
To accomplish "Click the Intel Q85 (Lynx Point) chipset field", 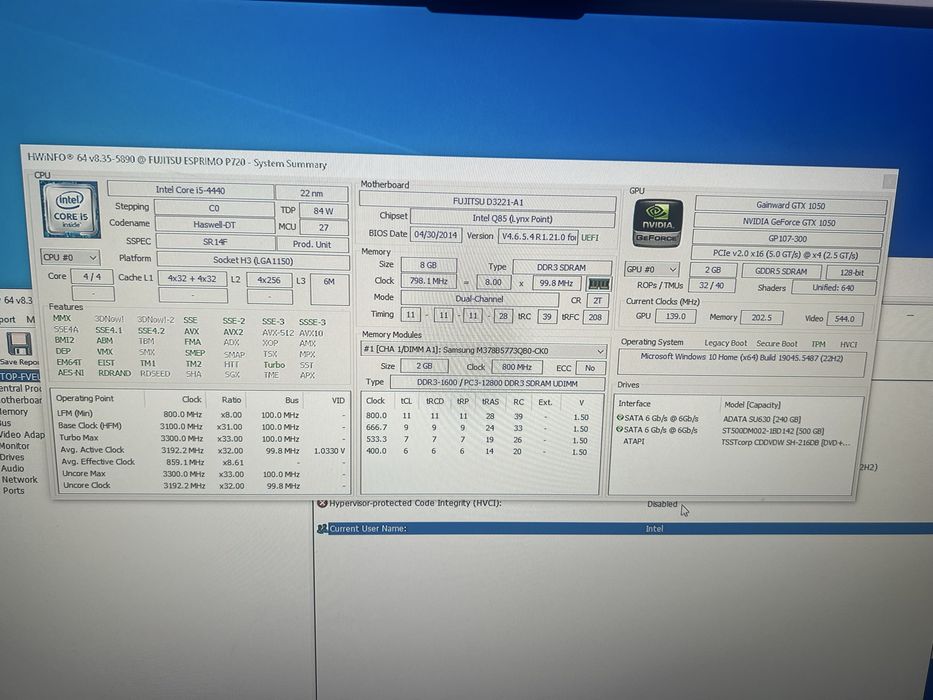I will click(x=512, y=218).
